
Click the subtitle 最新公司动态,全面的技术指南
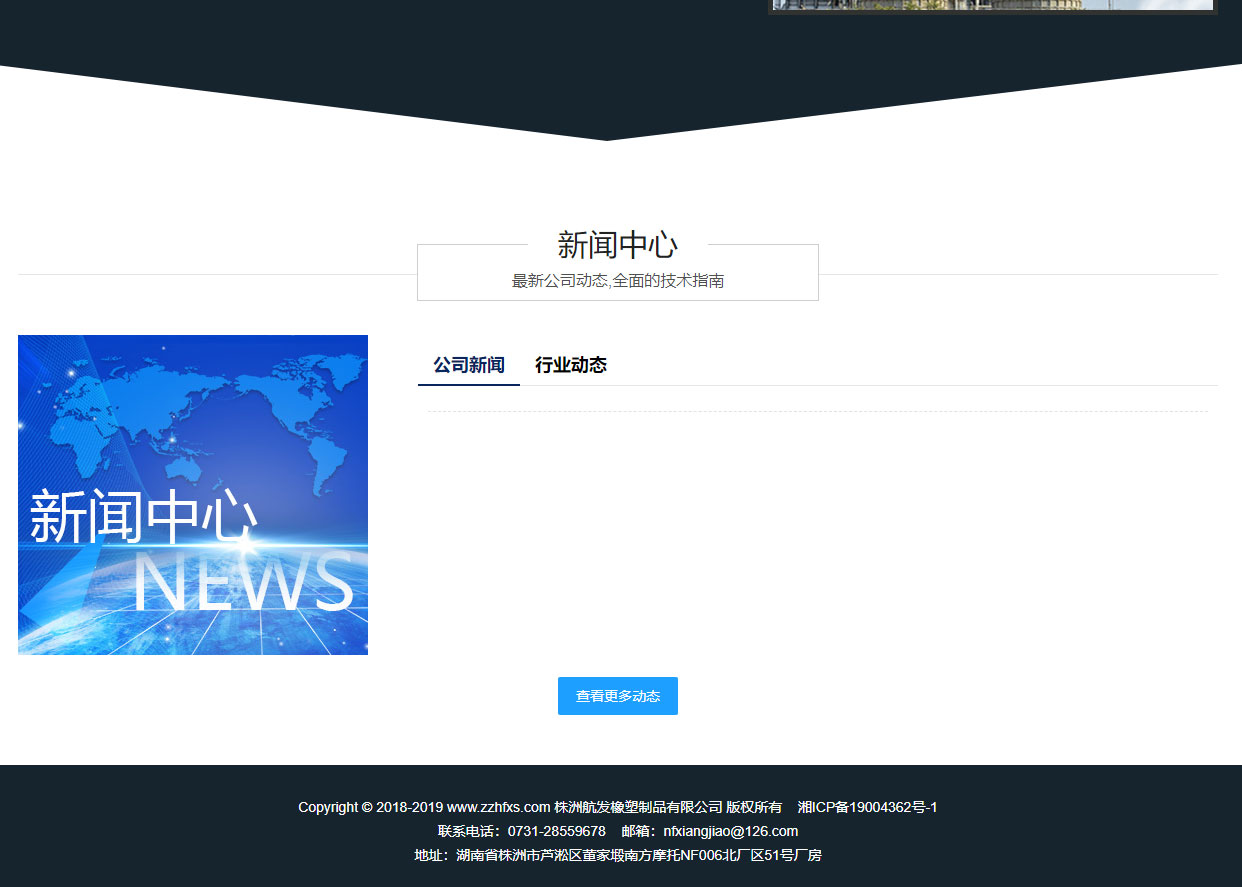[x=617, y=281]
